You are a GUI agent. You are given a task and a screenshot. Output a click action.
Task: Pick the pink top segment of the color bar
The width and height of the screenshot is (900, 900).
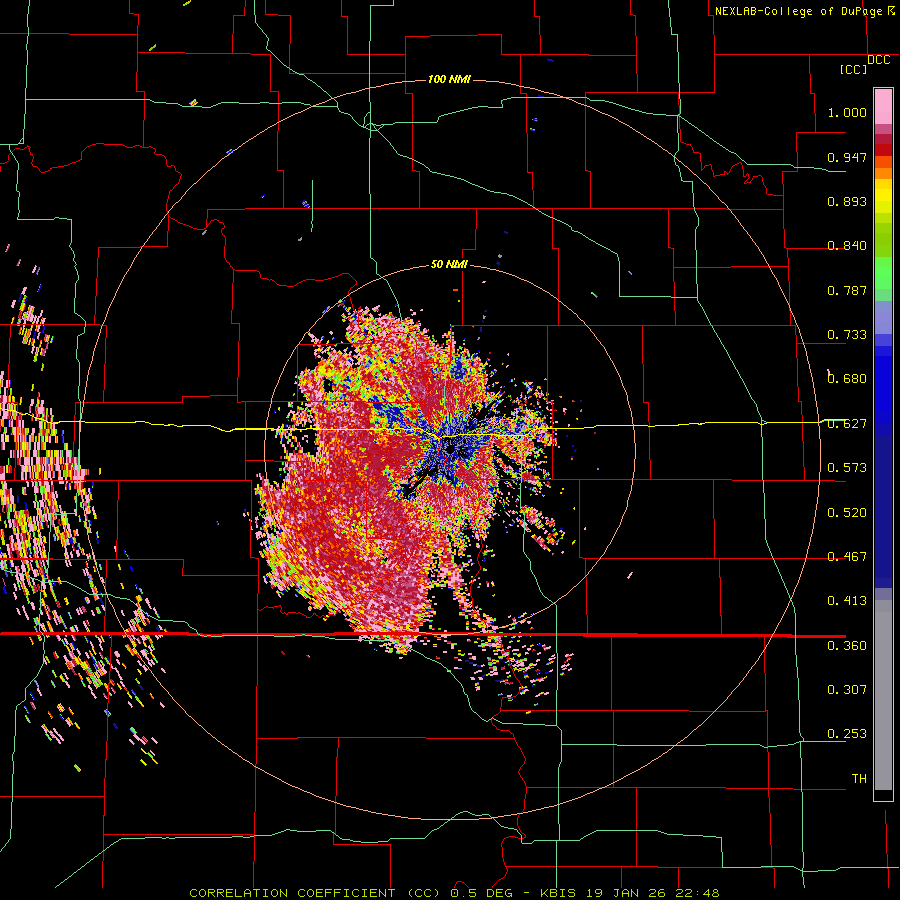coord(883,106)
